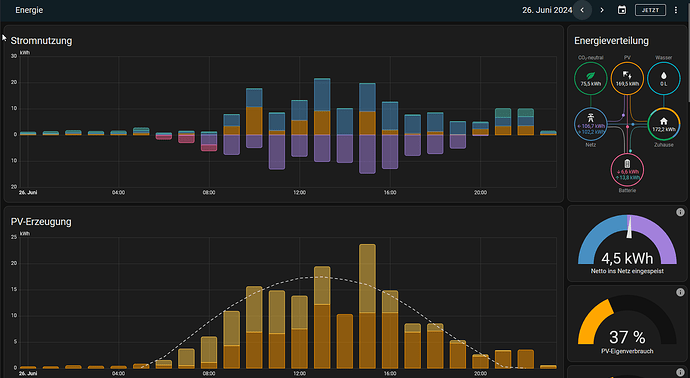Open the calendar date picker

(x=622, y=10)
